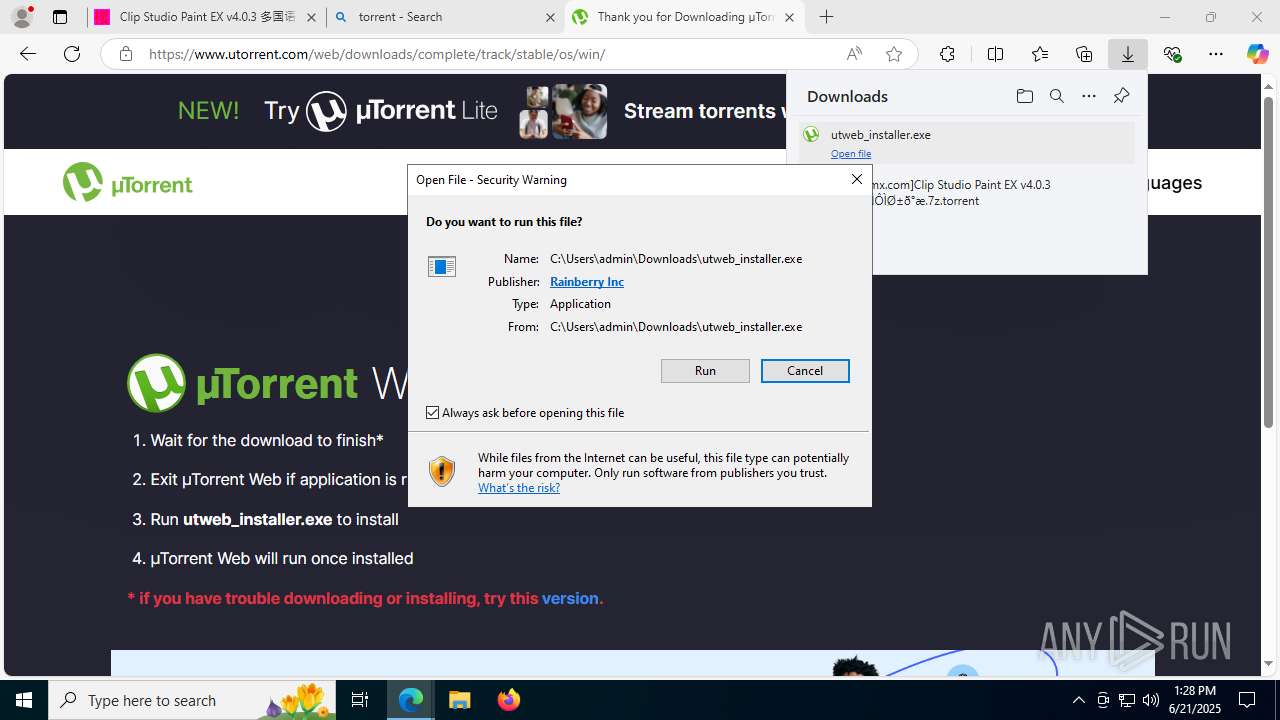Open Edge Settings and more menu
The width and height of the screenshot is (1280, 720).
coord(1216,54)
